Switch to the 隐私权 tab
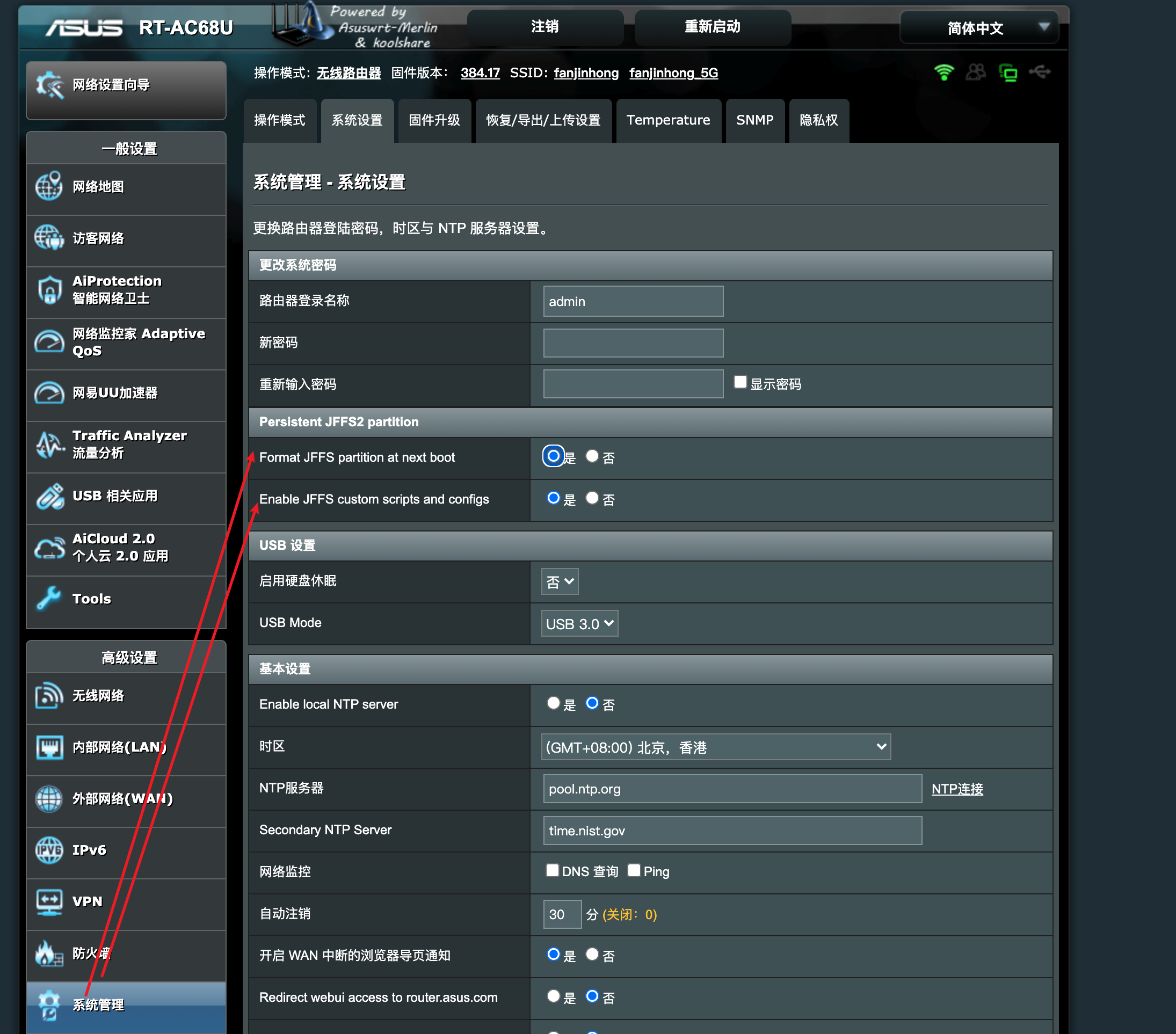This screenshot has height=1034, width=1176. (x=819, y=120)
